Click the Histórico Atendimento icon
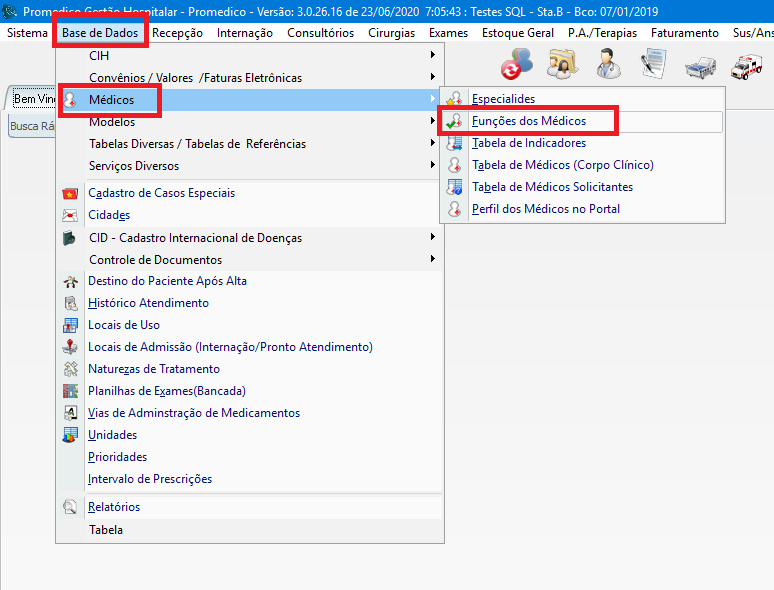This screenshot has width=774, height=590. pyautogui.click(x=71, y=303)
